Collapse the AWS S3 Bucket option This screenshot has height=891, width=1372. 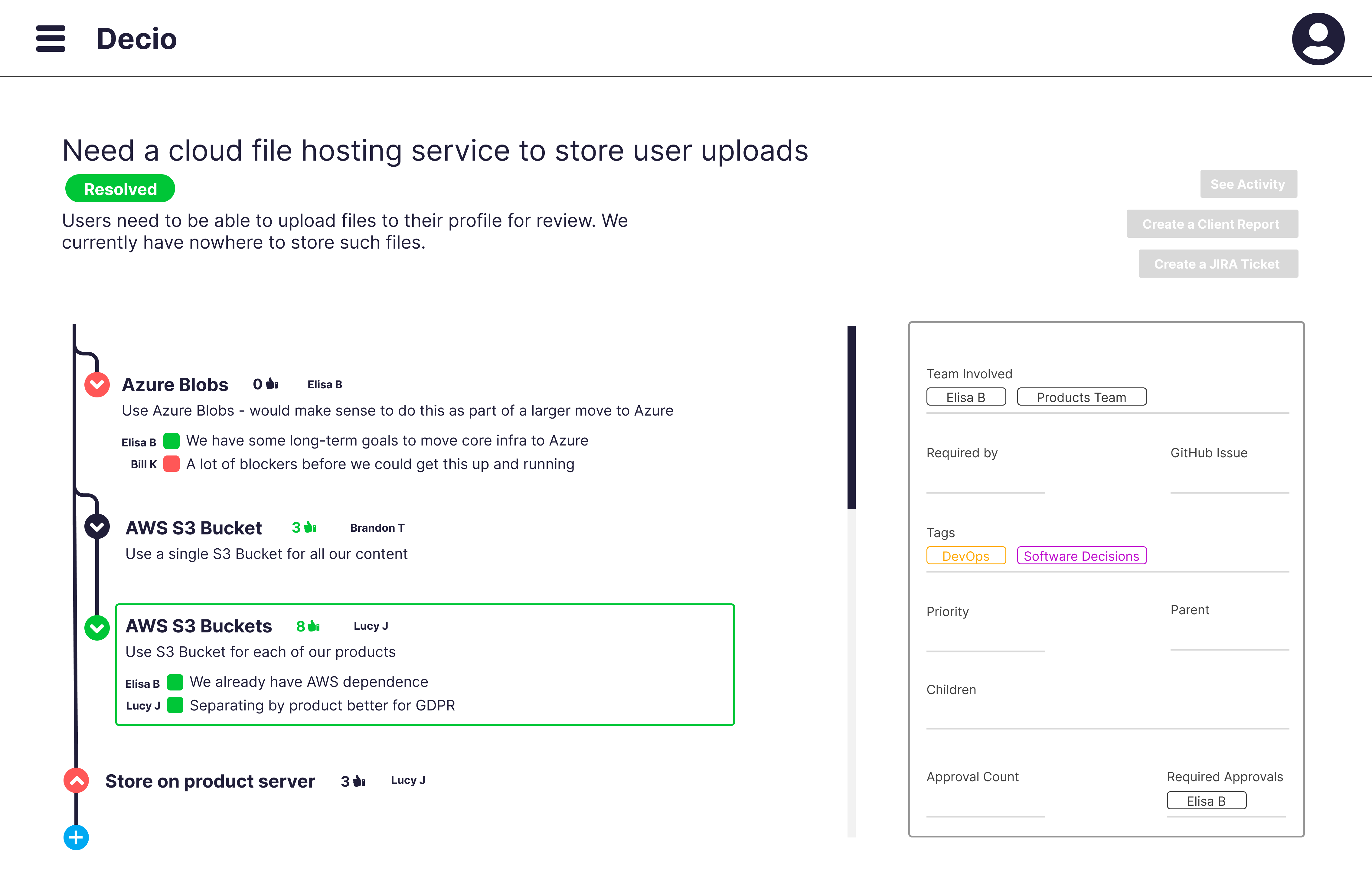[x=97, y=526]
